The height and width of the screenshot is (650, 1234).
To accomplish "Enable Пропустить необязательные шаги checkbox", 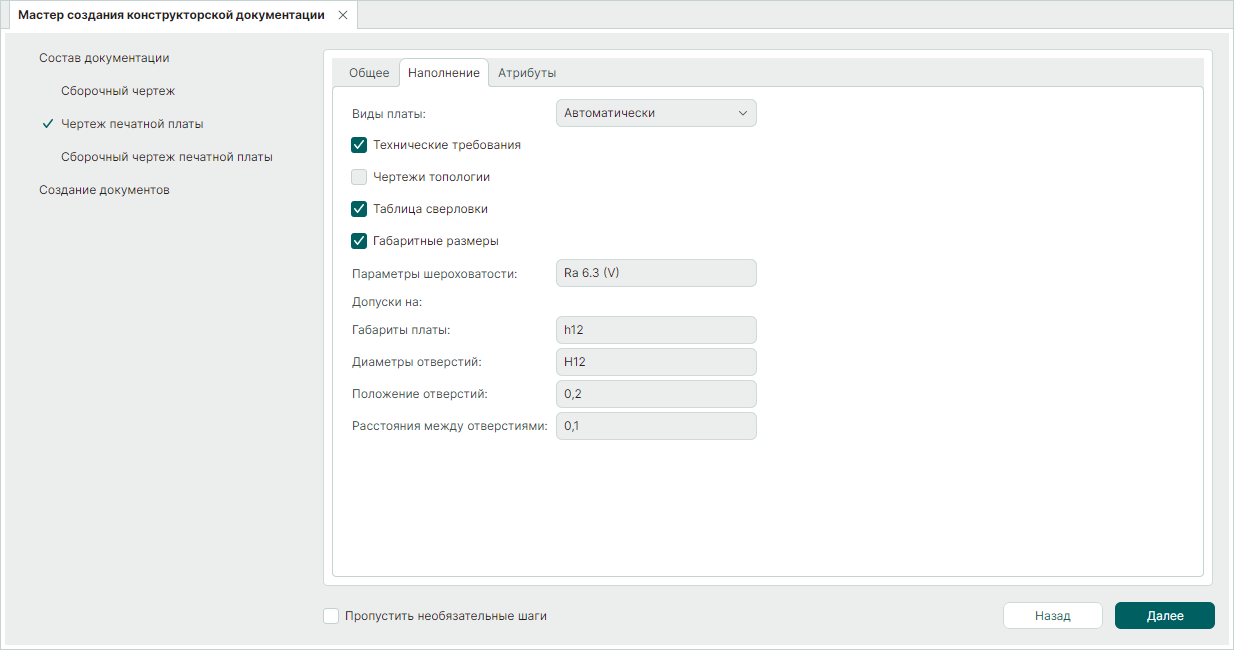I will coord(331,616).
